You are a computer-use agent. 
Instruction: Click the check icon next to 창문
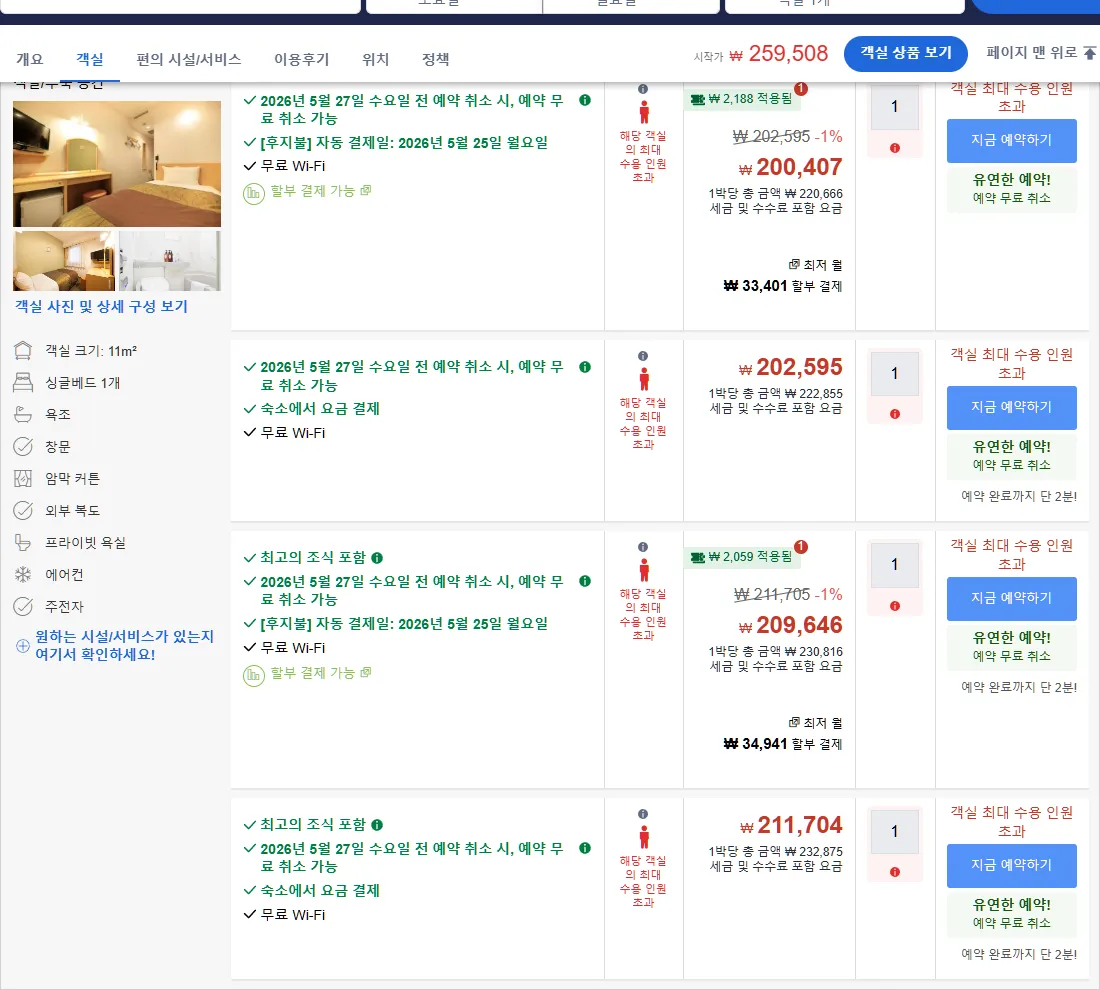(x=23, y=446)
